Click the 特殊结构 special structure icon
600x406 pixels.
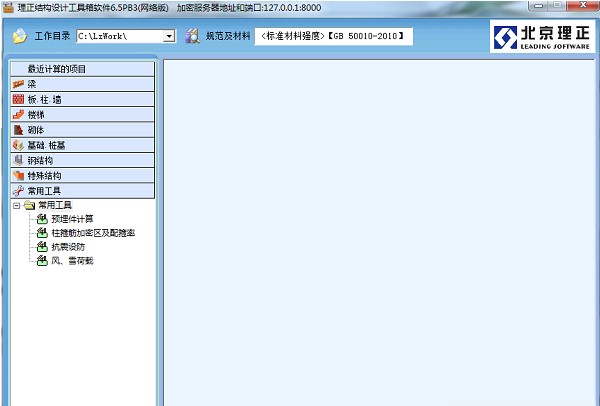click(x=18, y=176)
